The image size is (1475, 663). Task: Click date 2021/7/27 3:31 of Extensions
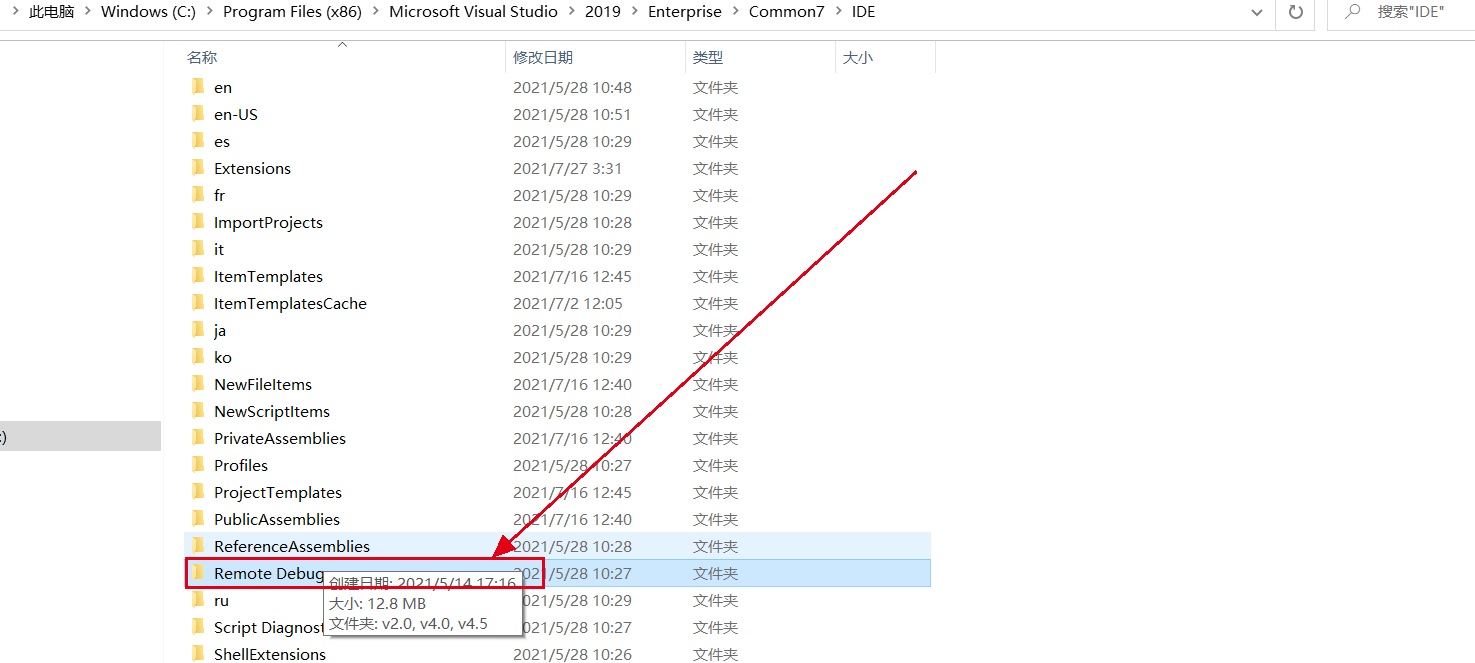pyautogui.click(x=570, y=168)
